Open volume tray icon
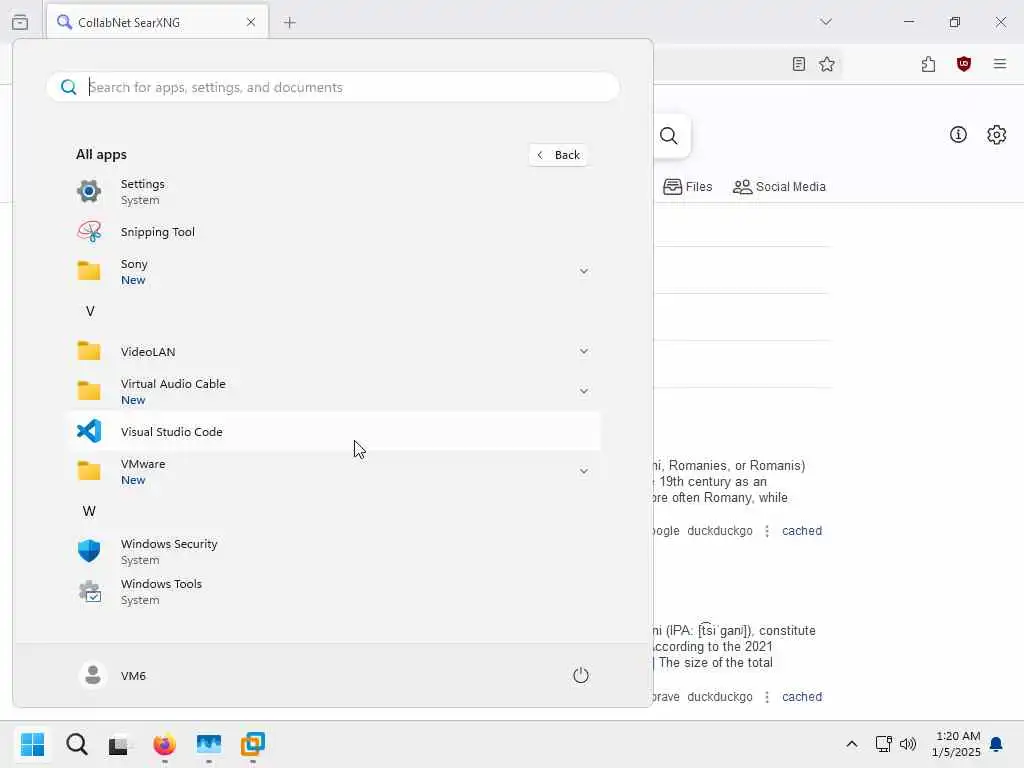This screenshot has width=1024, height=768. pyautogui.click(x=908, y=744)
